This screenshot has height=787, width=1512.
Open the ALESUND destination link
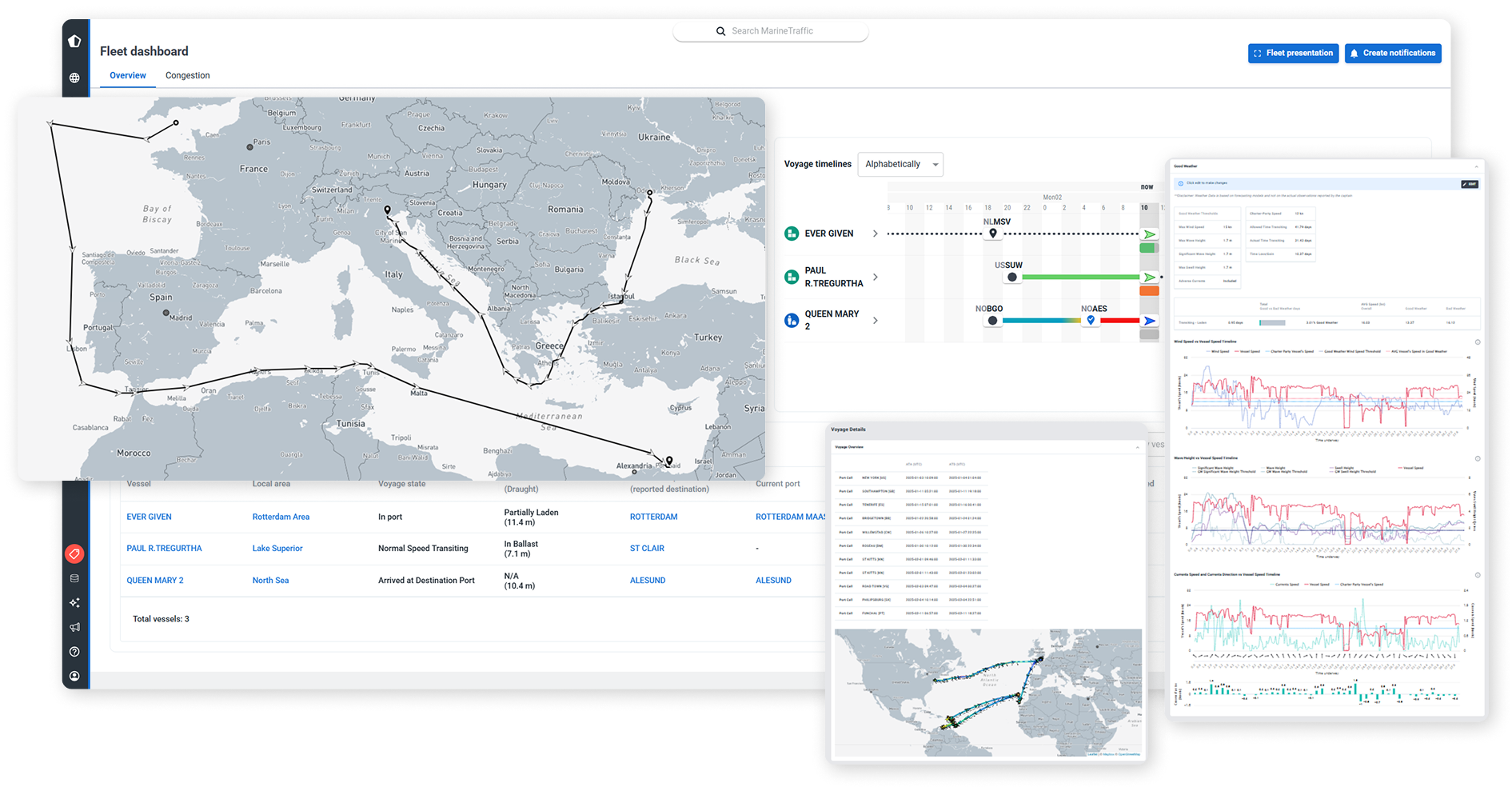coord(648,581)
